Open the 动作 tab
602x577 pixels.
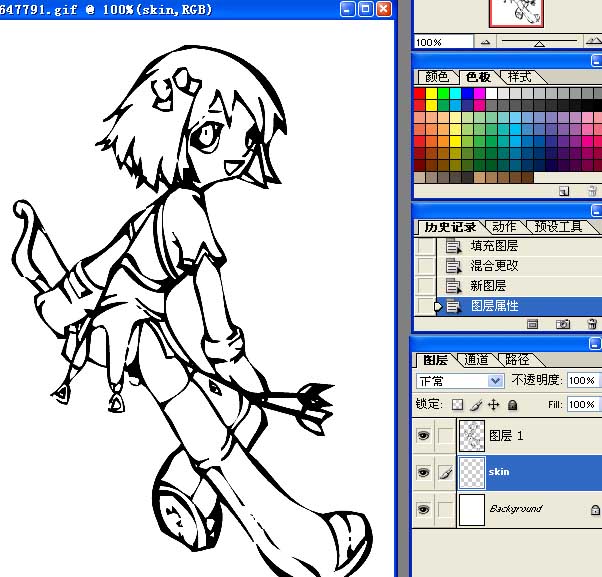pyautogui.click(x=504, y=227)
